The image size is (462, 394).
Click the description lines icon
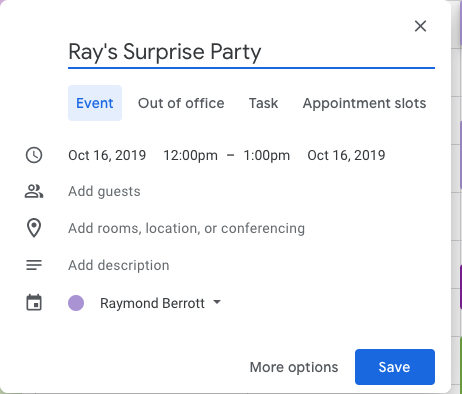click(x=34, y=265)
